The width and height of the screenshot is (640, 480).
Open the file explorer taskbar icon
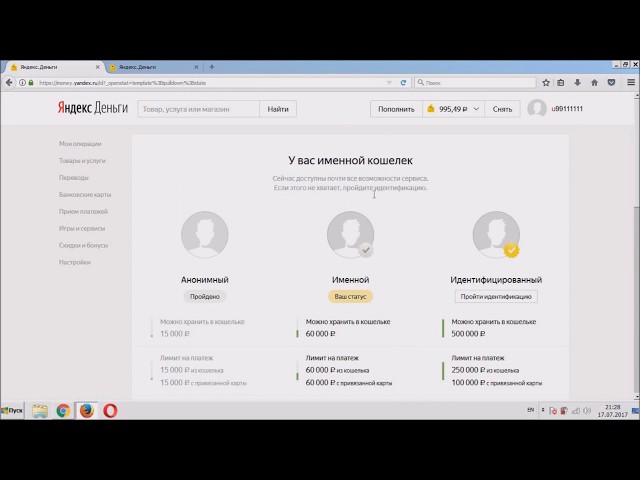click(x=40, y=411)
